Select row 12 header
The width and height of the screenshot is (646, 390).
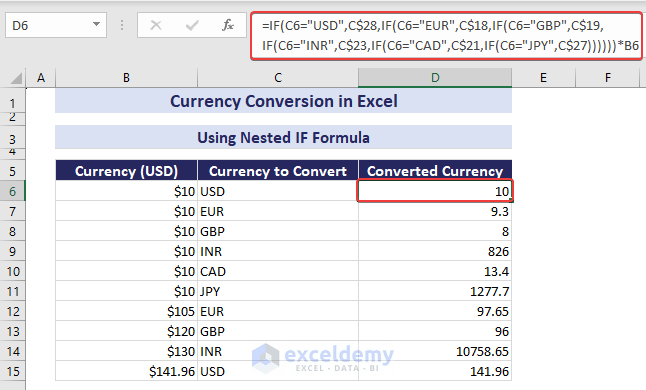(13, 311)
